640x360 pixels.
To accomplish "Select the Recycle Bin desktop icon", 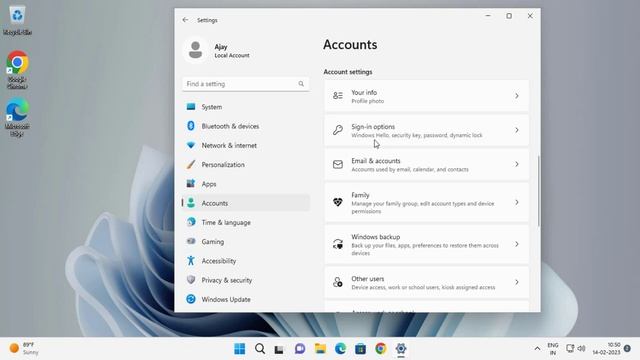I will (17, 20).
